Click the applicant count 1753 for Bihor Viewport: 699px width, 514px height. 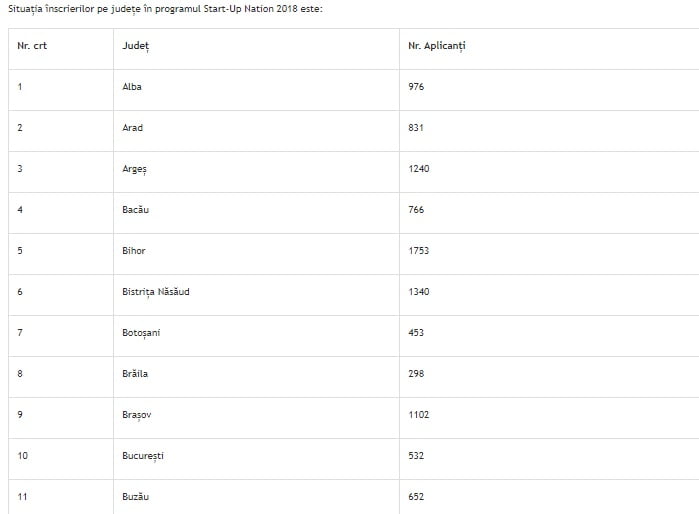419,251
